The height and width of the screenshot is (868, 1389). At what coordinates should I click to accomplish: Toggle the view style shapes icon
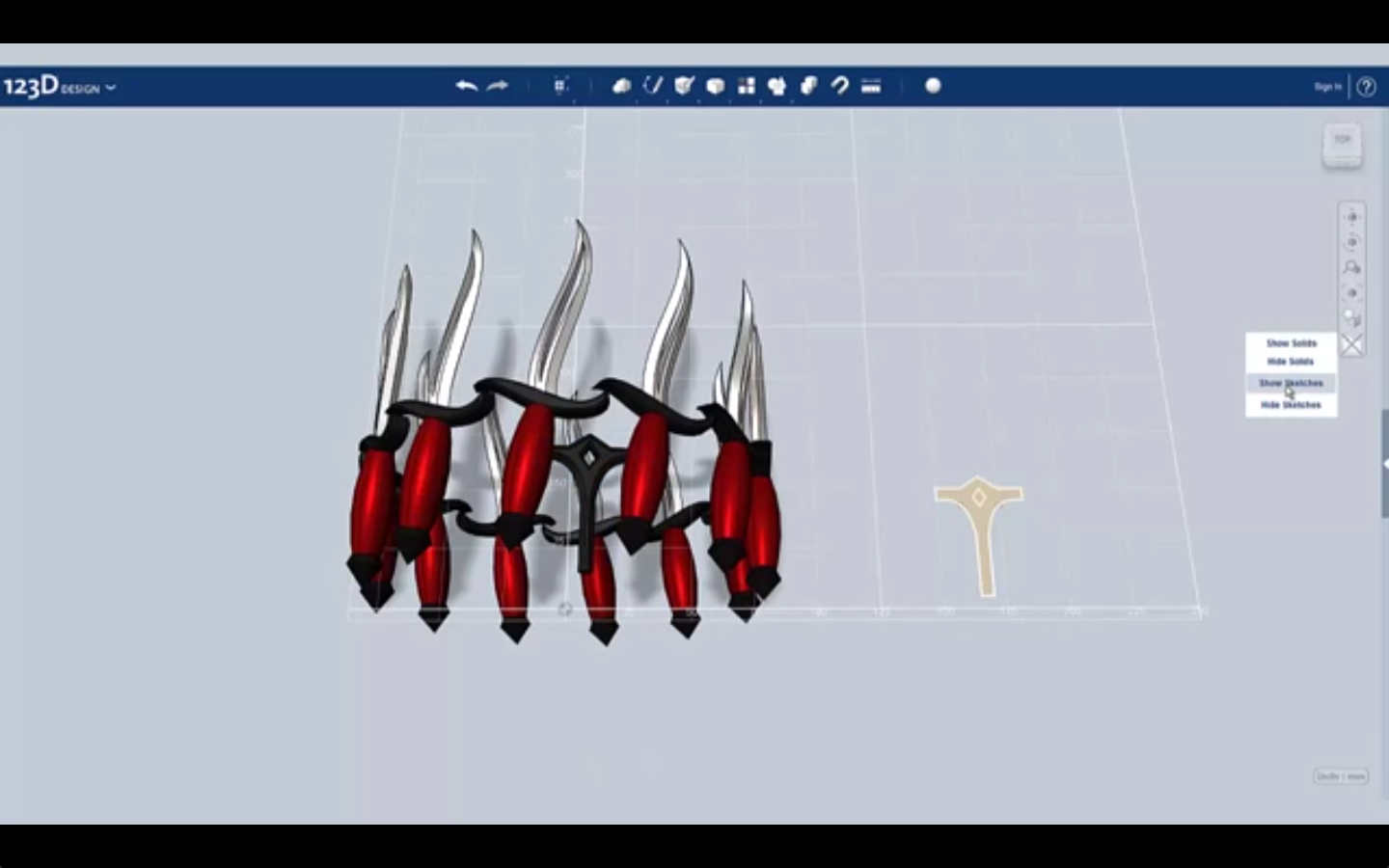point(1351,318)
